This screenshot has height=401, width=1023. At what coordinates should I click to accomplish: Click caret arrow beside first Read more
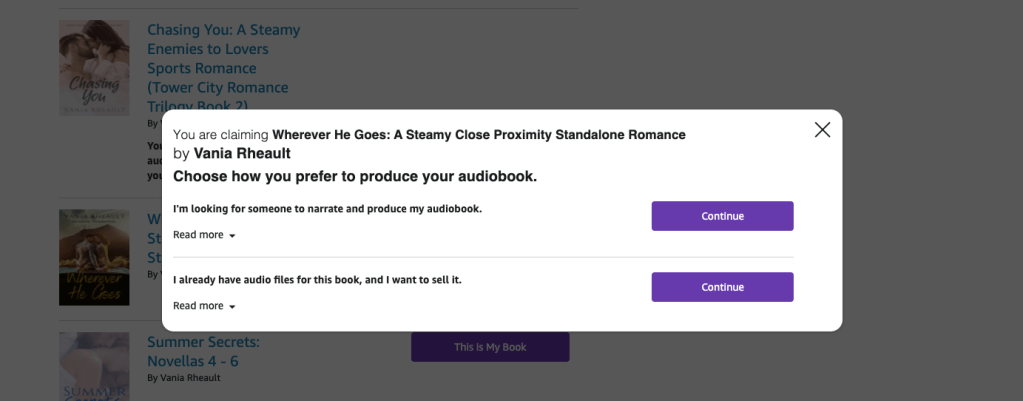(232, 236)
